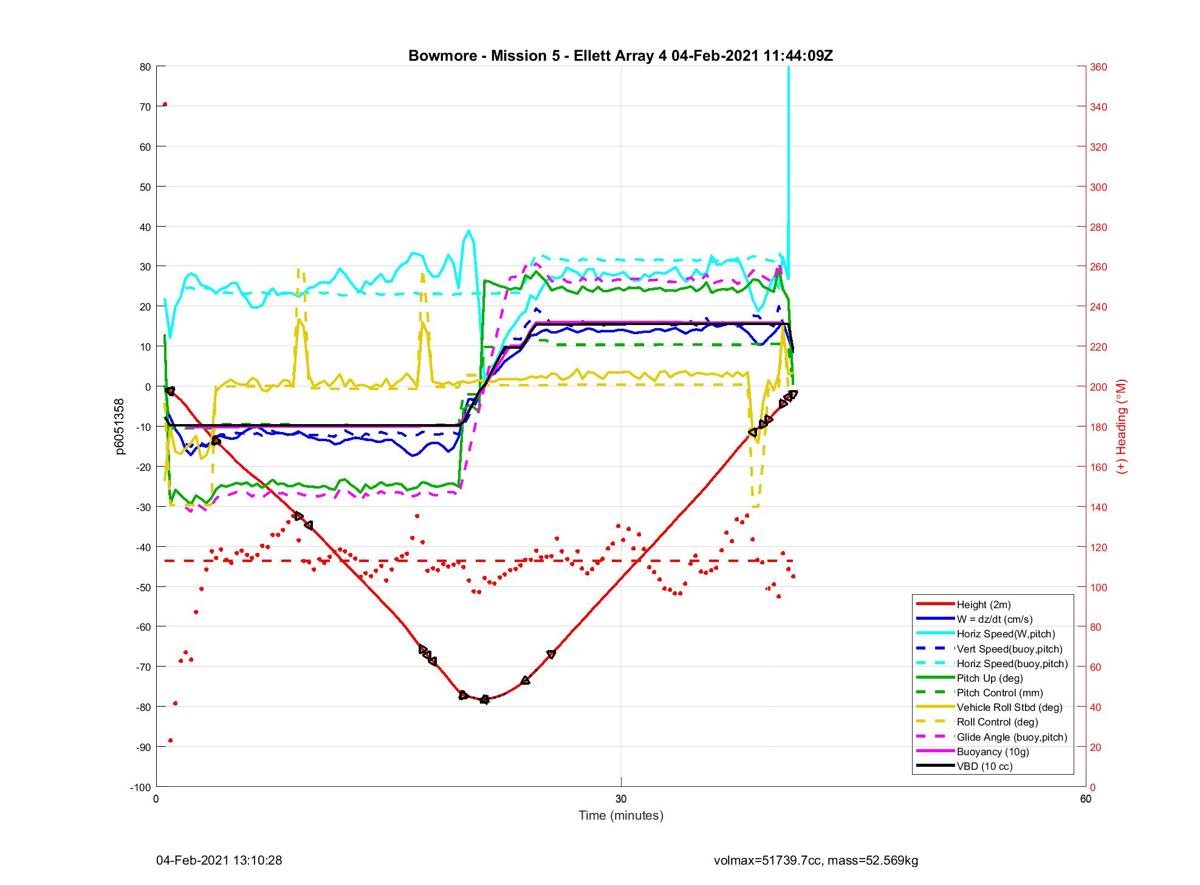Screen dimensions: 1200x885
Task: Click the x-axis tick label '60'
Action: (1086, 799)
